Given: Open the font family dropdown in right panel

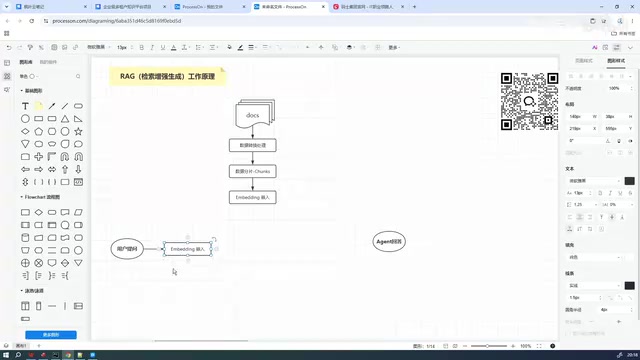Looking at the screenshot, I should tap(594, 180).
